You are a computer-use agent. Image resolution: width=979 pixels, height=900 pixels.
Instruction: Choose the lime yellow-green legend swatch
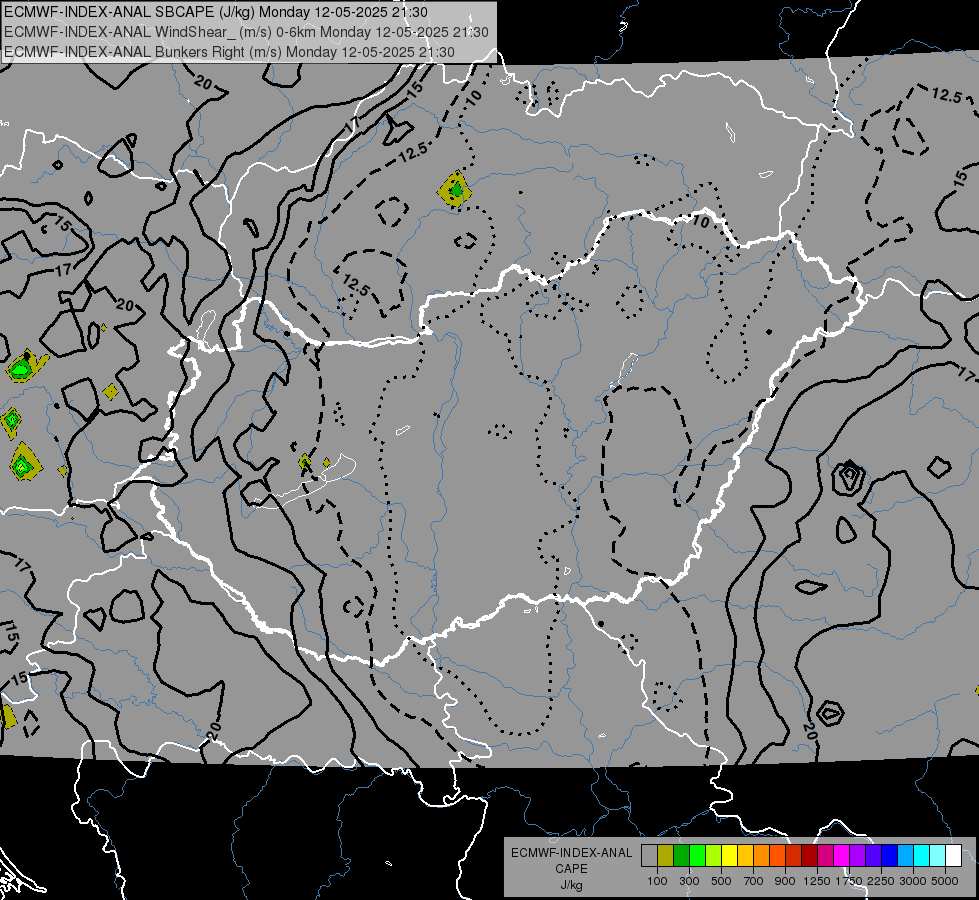714,856
